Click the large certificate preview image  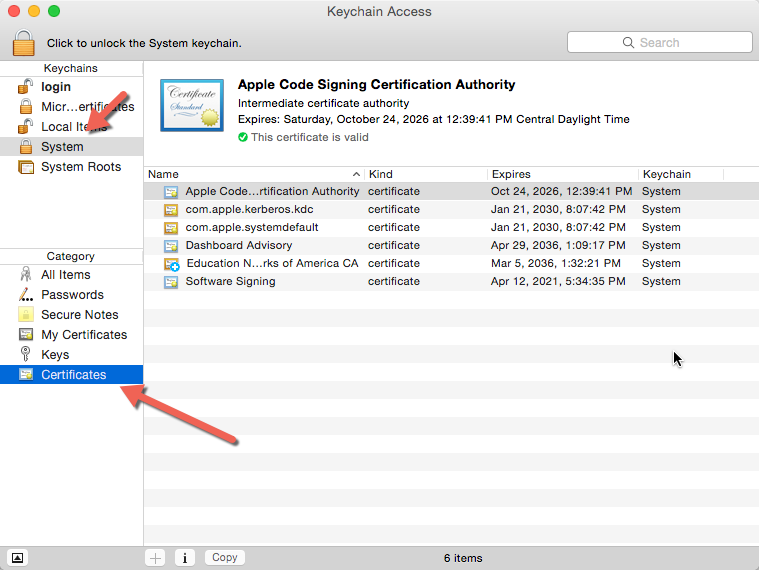click(192, 105)
